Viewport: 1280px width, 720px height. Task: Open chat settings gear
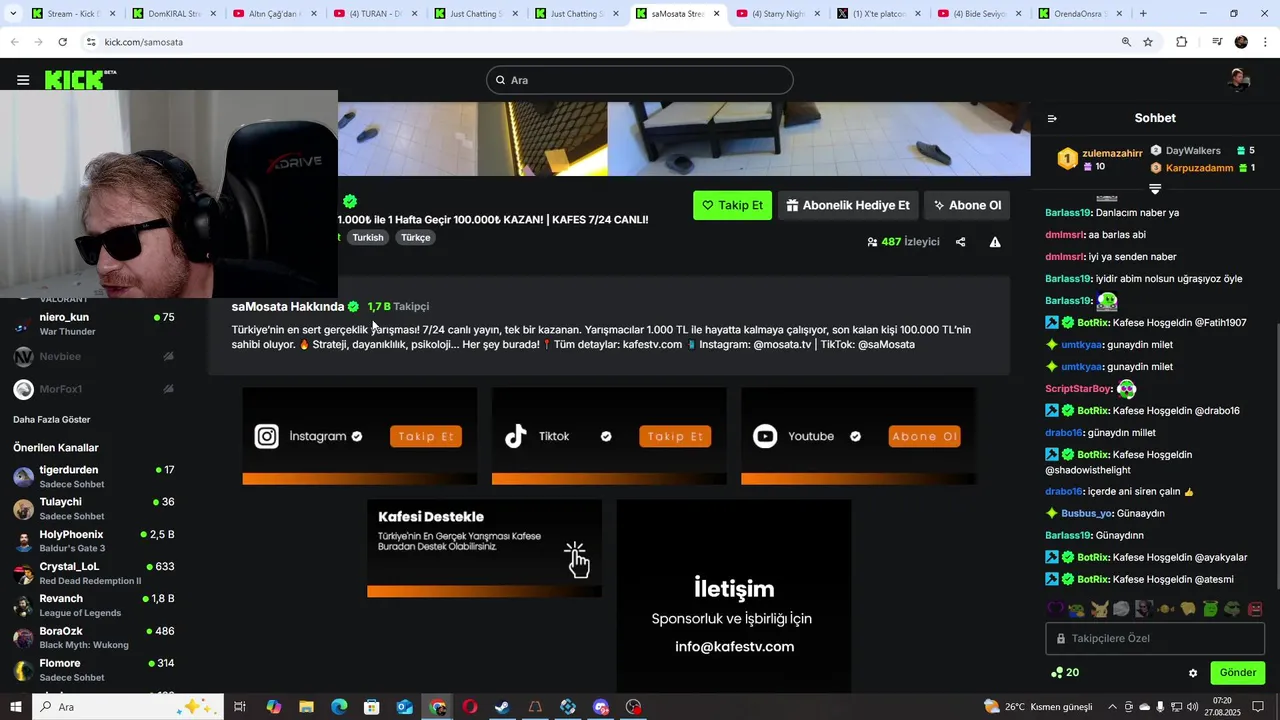click(x=1193, y=673)
